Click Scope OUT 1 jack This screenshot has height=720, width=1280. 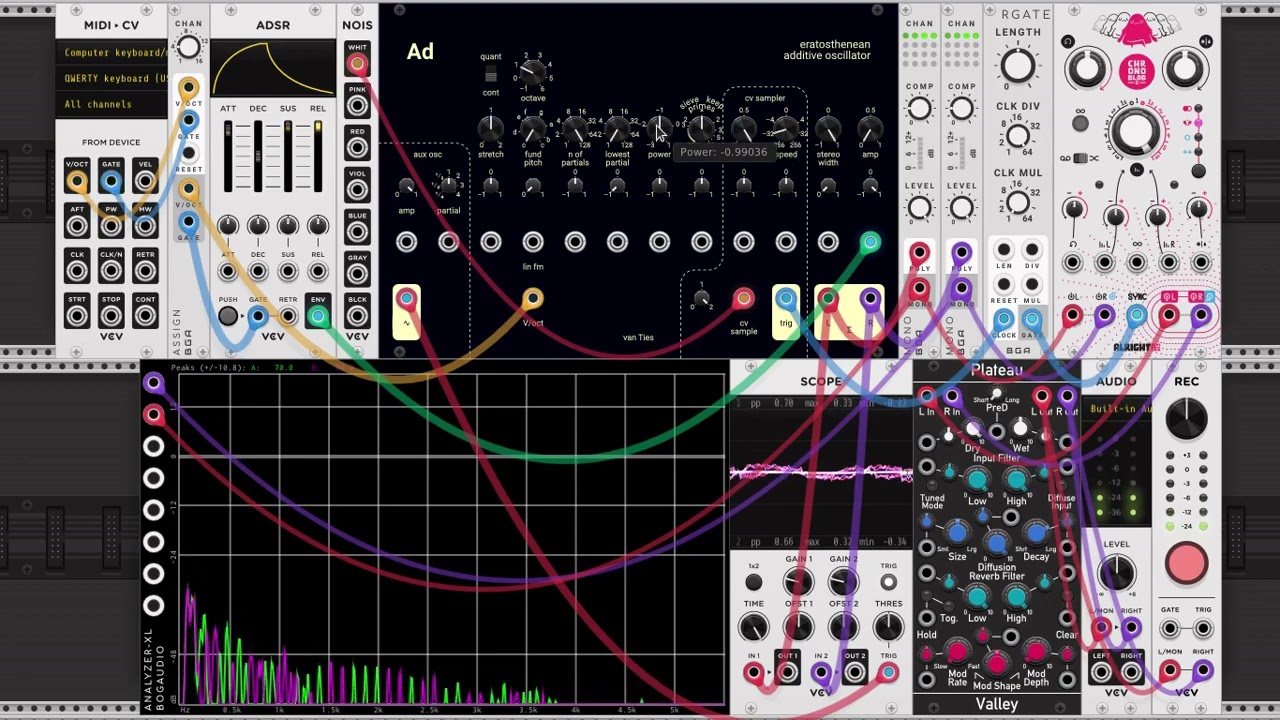coord(787,673)
